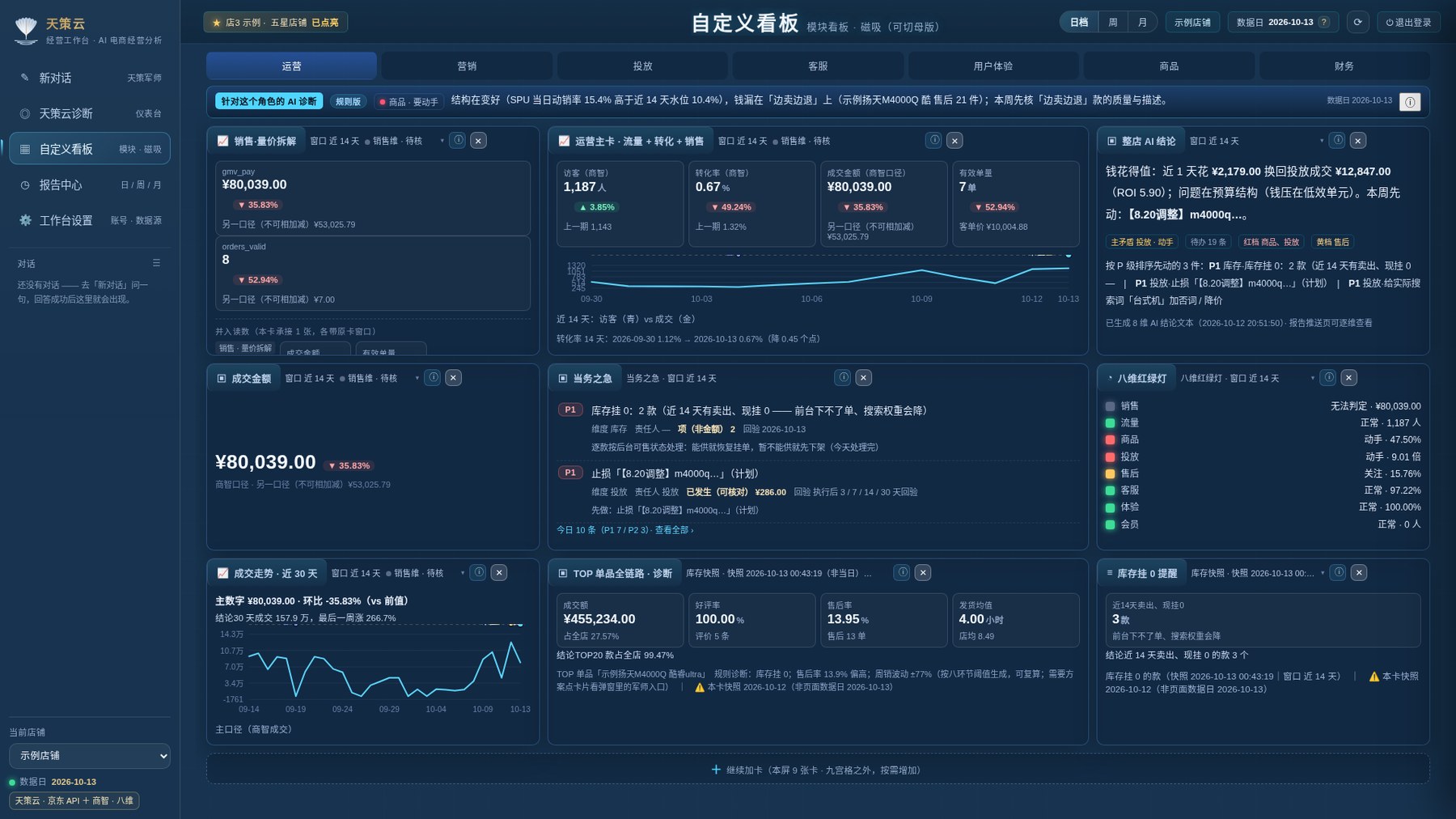Screen dimensions: 1456x819
Task: Click the 退出登录 button
Action: [x=1408, y=22]
